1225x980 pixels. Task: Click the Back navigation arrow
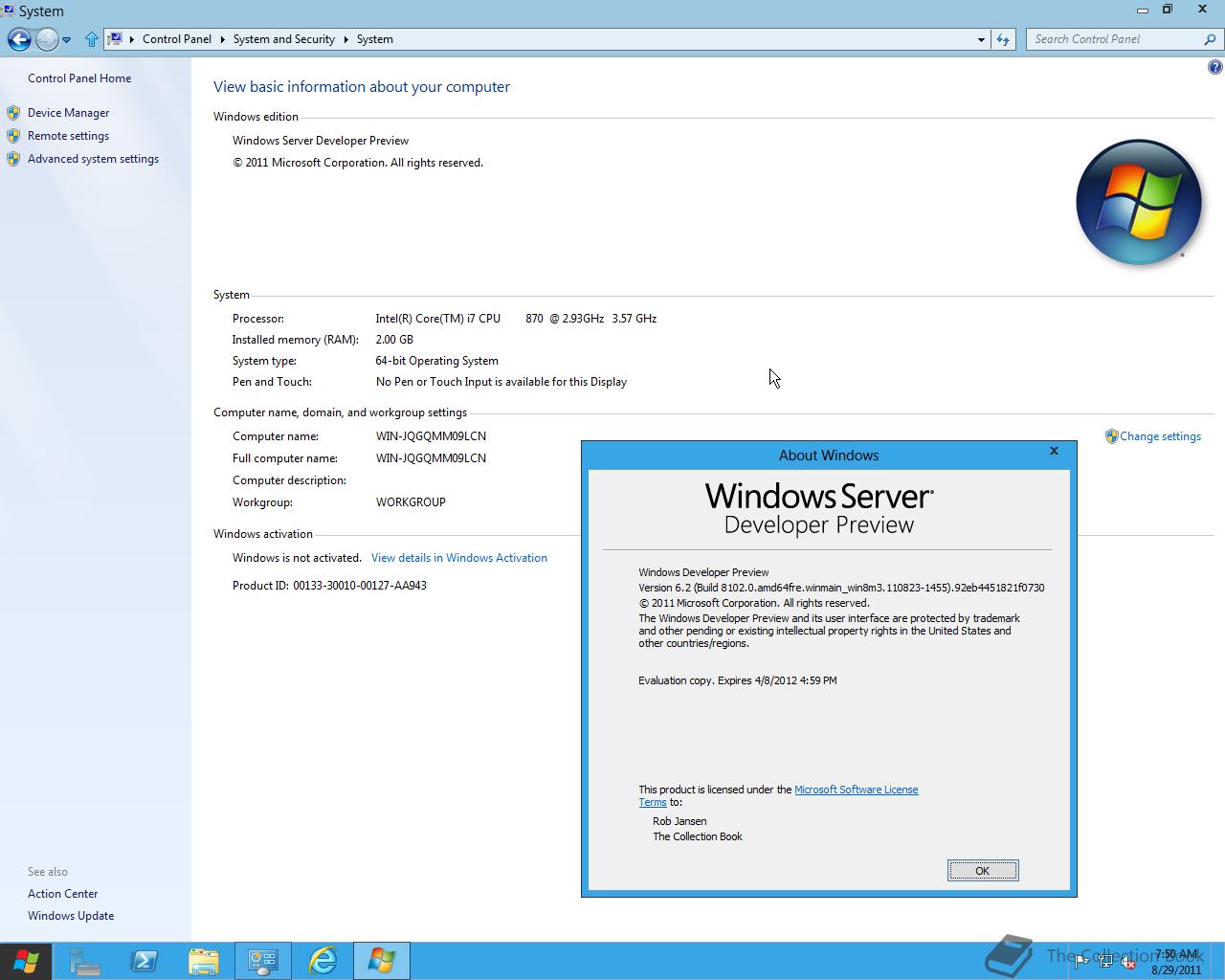tap(19, 39)
